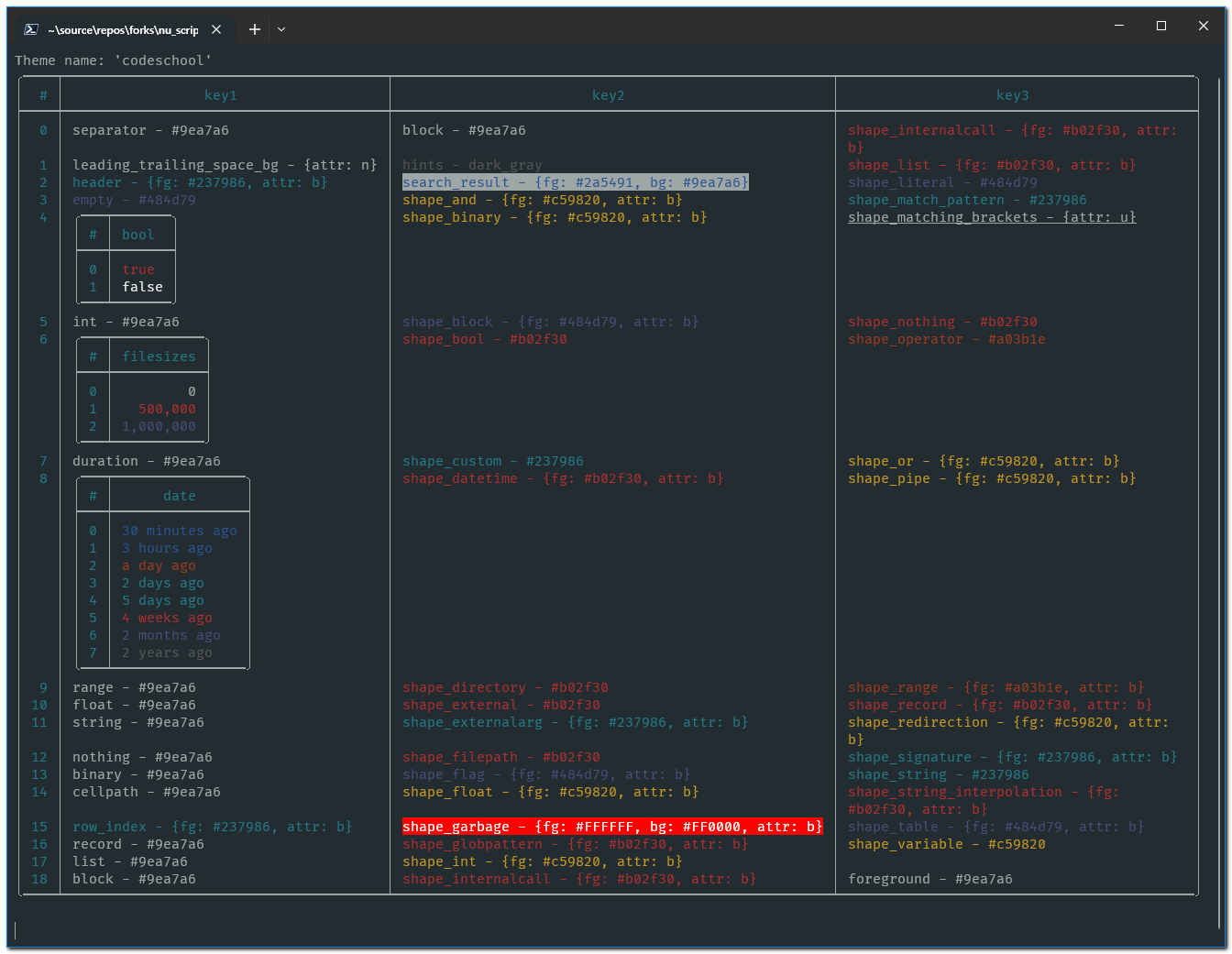Screen dimensions: 1232x954
Task: Click 'shape_and' line in key2
Action: coord(543,200)
